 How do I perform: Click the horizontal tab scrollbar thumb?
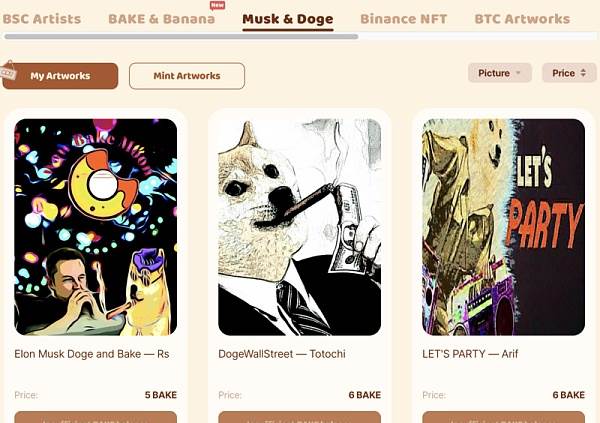pos(181,37)
